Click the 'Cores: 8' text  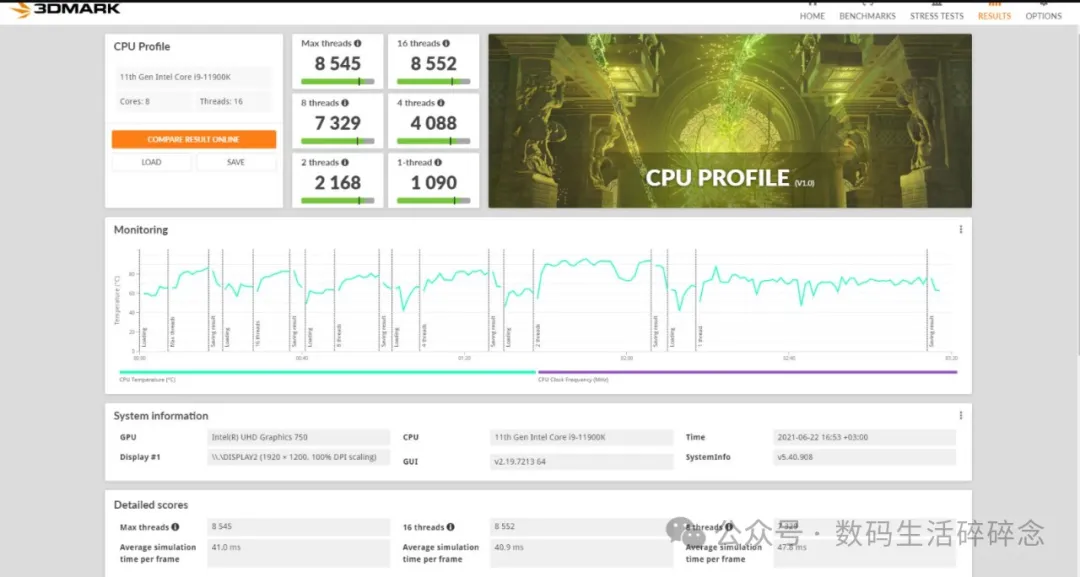[x=134, y=101]
